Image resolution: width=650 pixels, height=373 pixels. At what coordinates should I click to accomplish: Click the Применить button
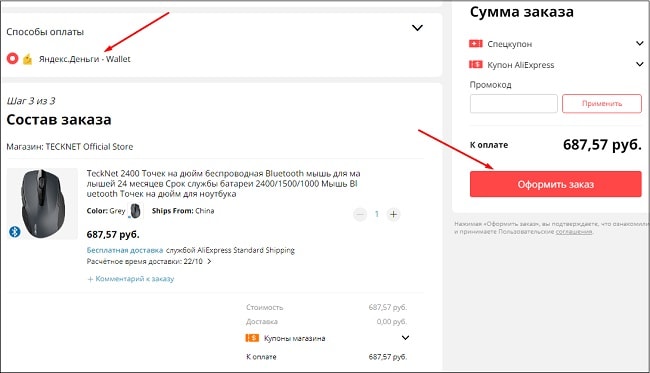601,104
